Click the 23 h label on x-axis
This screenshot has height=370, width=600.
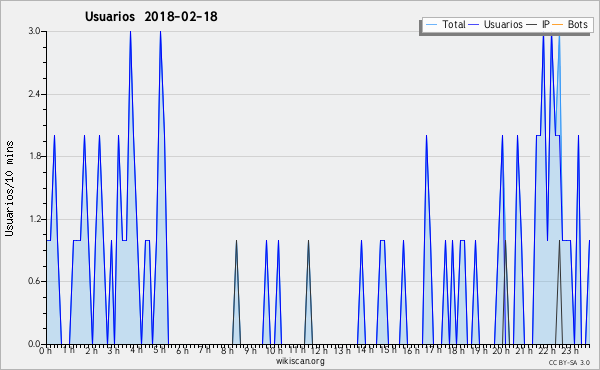(570, 350)
